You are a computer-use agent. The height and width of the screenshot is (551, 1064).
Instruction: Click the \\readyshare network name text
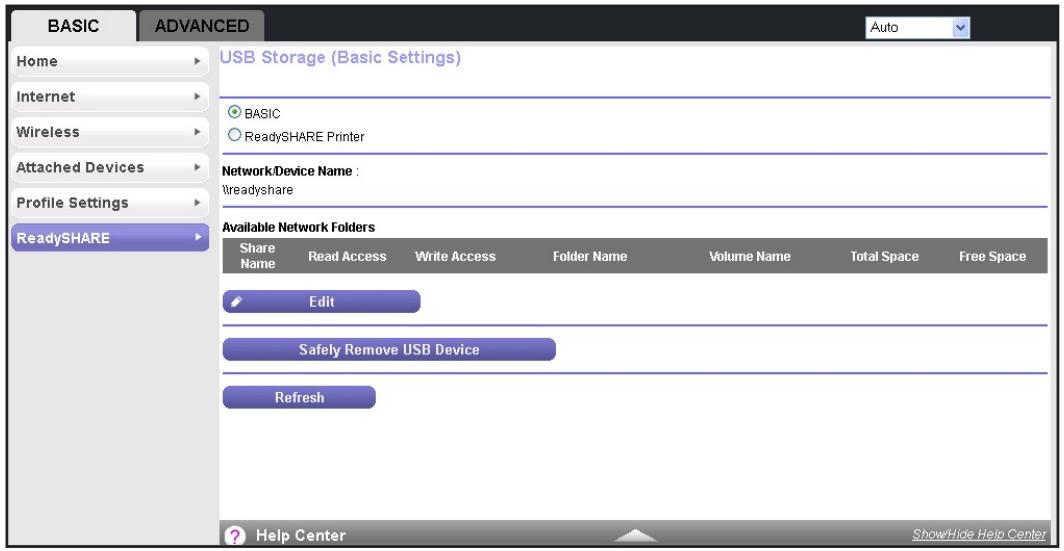pyautogui.click(x=258, y=190)
